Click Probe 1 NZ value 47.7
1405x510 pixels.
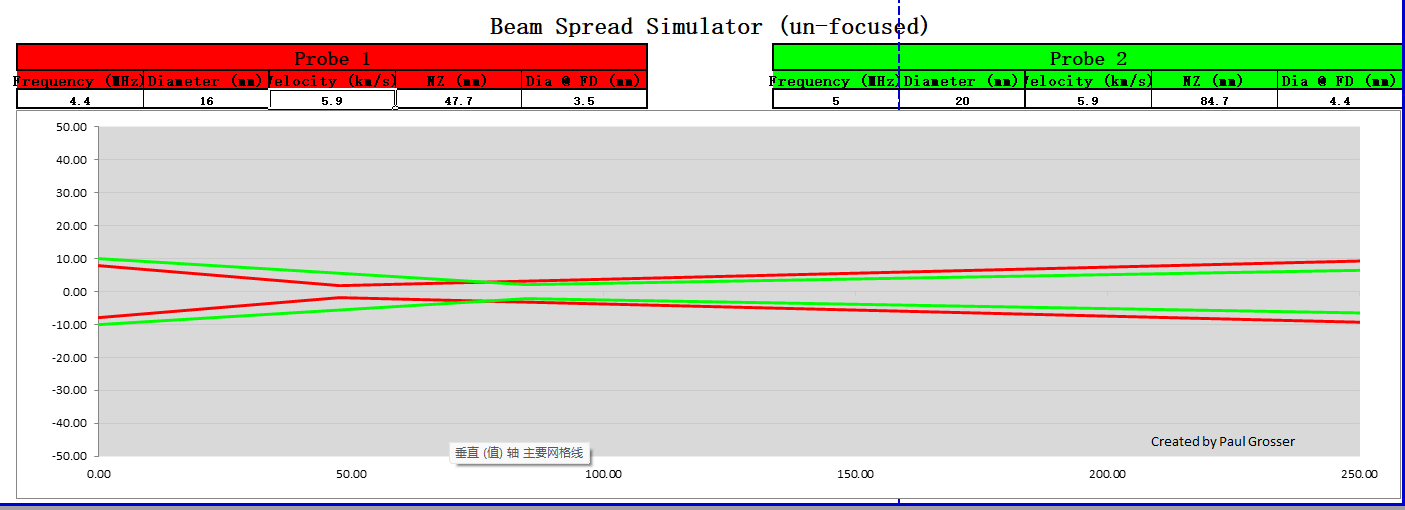pos(458,100)
